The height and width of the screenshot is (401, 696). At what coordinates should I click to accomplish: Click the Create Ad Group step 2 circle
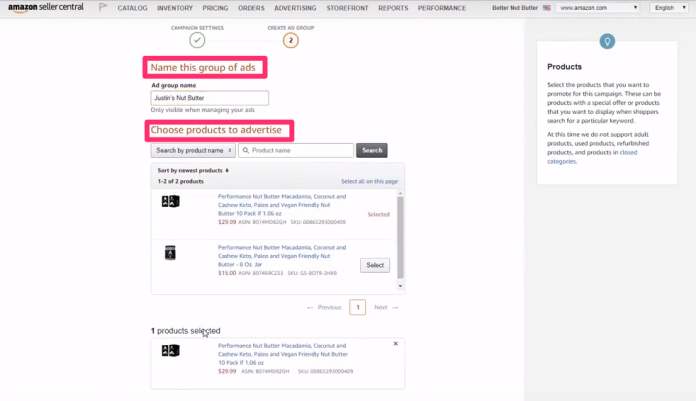click(290, 40)
